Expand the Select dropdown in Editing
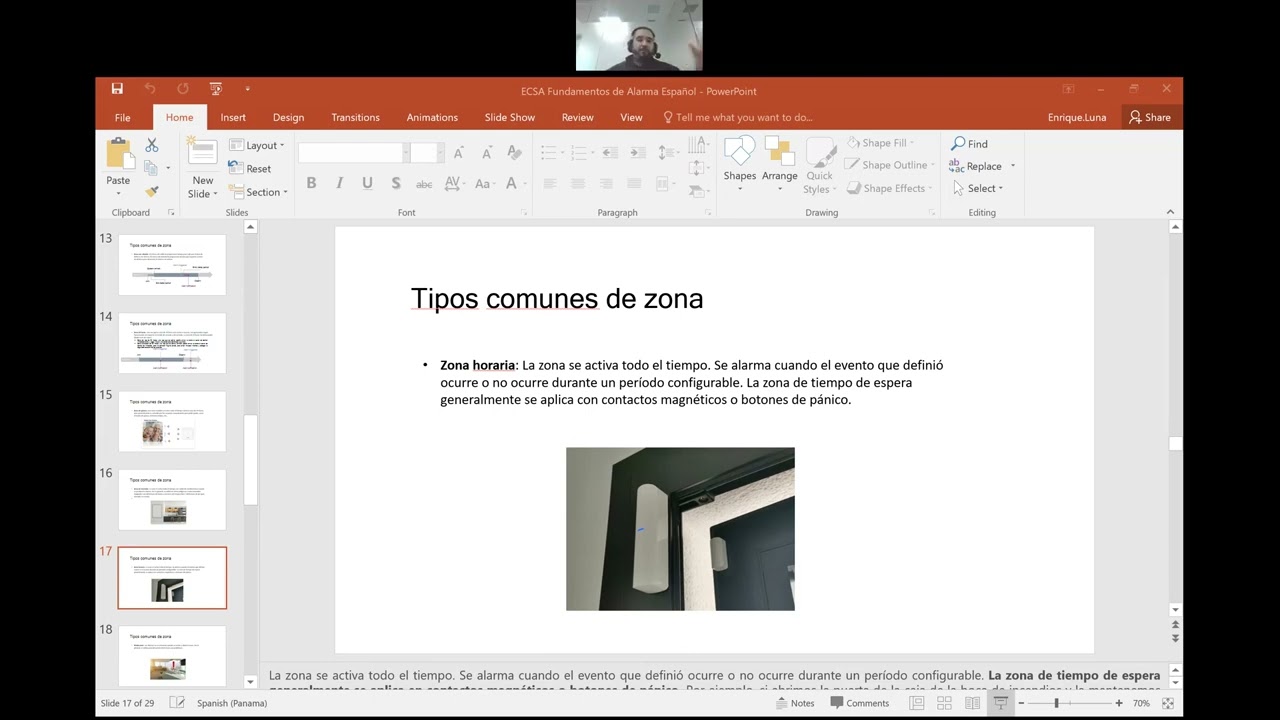The width and height of the screenshot is (1280, 720). point(977,188)
